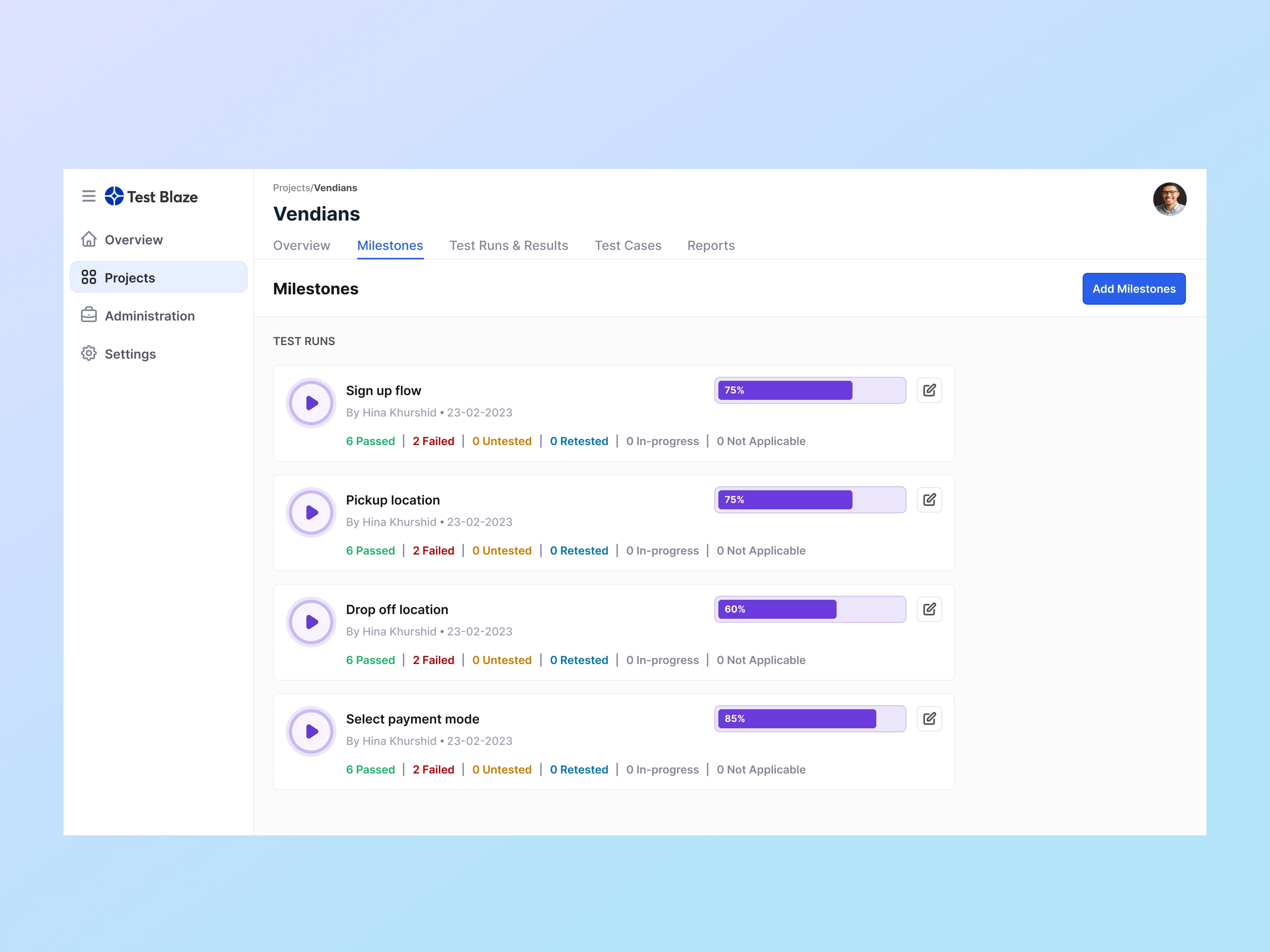Image resolution: width=1270 pixels, height=952 pixels.
Task: Click the Test Blaze logo
Action: pos(151,196)
